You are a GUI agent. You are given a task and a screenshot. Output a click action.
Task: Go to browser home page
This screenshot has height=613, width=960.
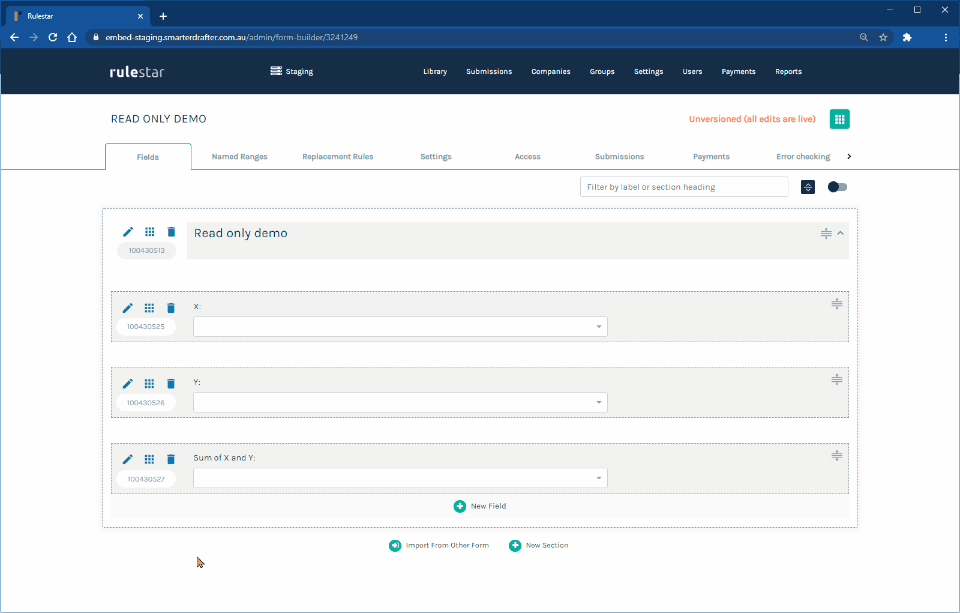tap(72, 37)
